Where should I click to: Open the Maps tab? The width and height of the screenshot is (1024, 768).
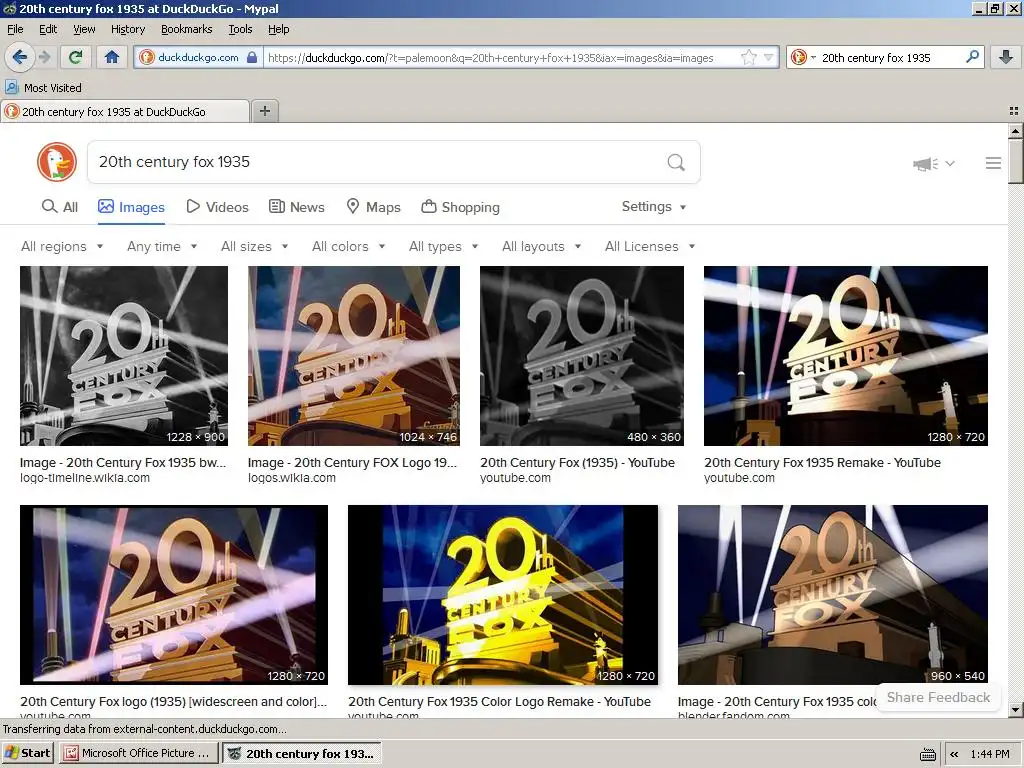pos(373,207)
